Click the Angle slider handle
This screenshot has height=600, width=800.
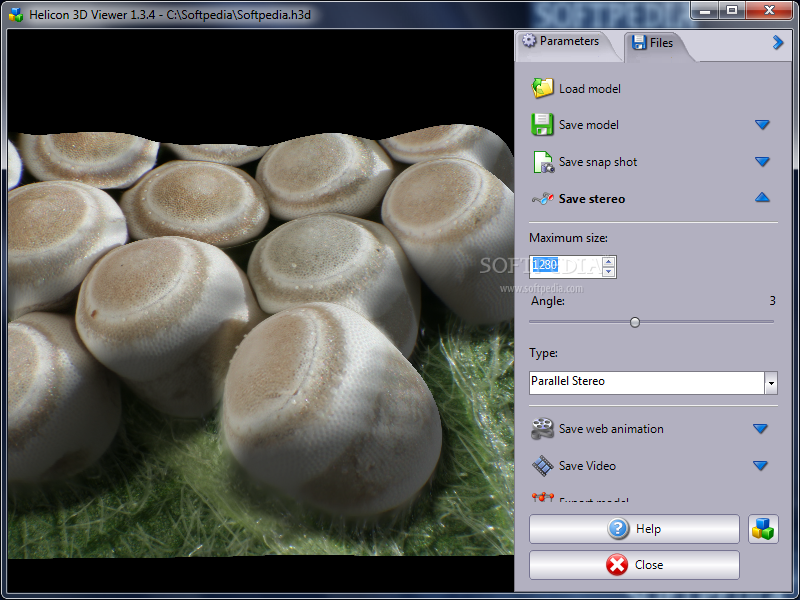pyautogui.click(x=635, y=322)
